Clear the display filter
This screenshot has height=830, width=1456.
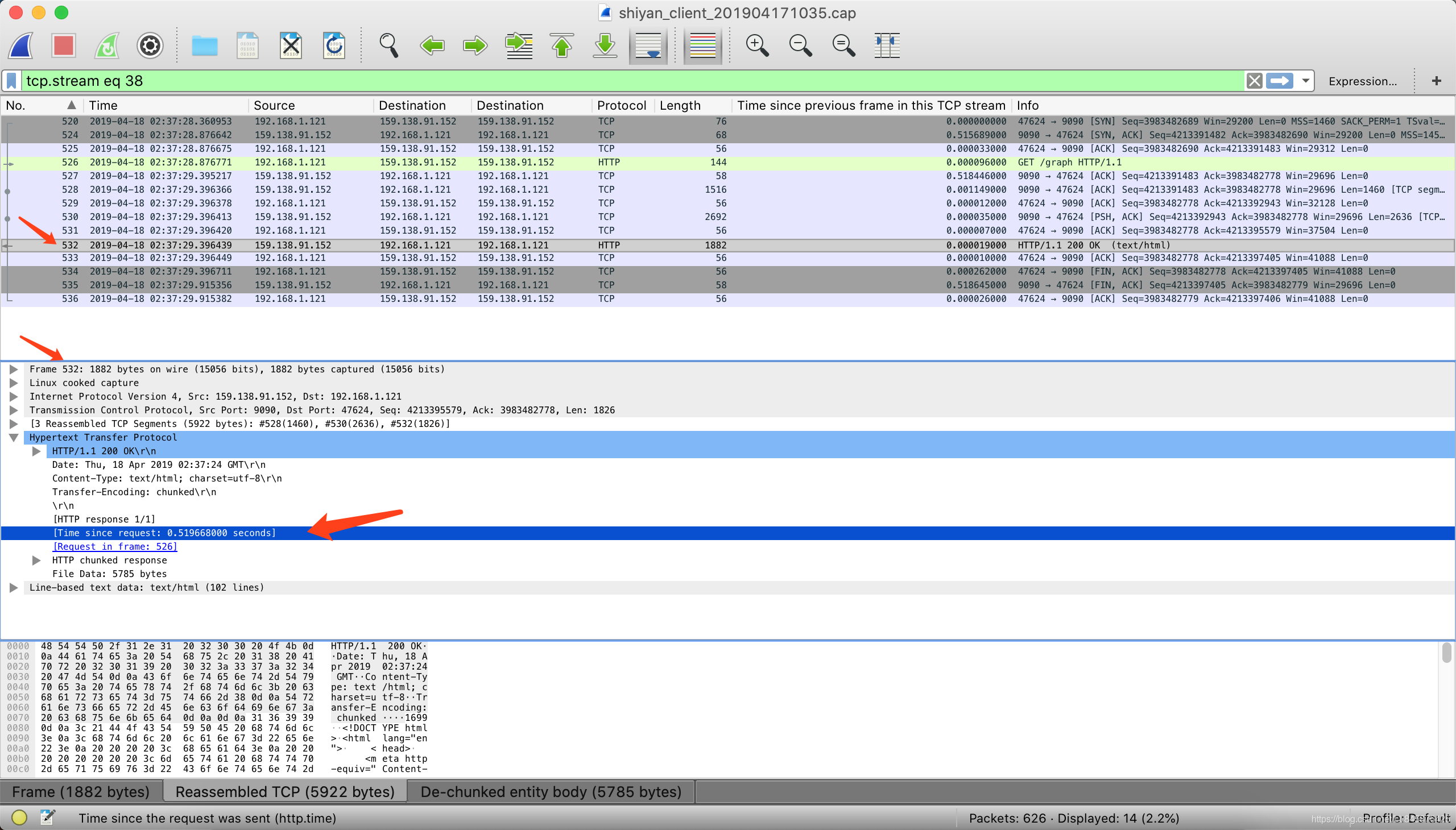1254,81
